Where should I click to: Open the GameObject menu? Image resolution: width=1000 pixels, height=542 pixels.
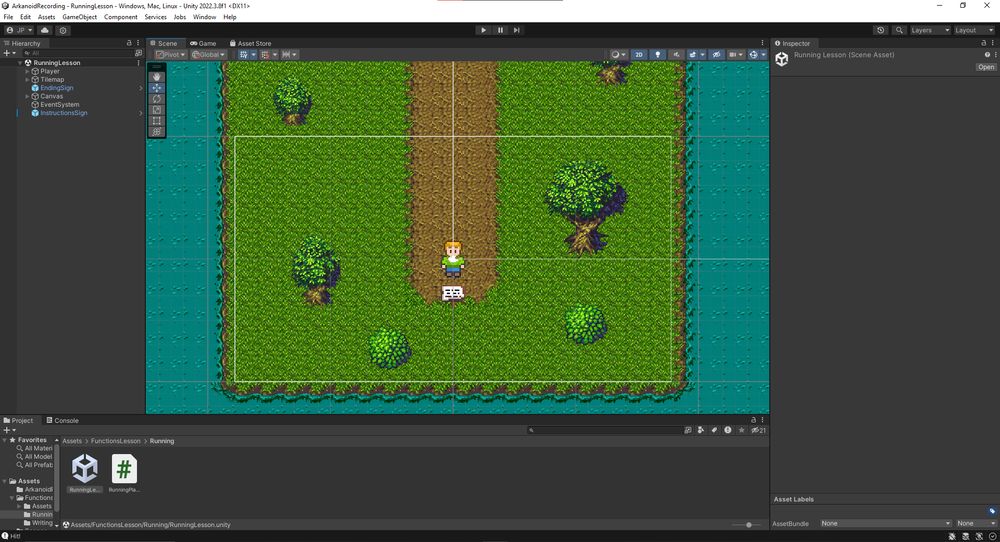(x=80, y=17)
